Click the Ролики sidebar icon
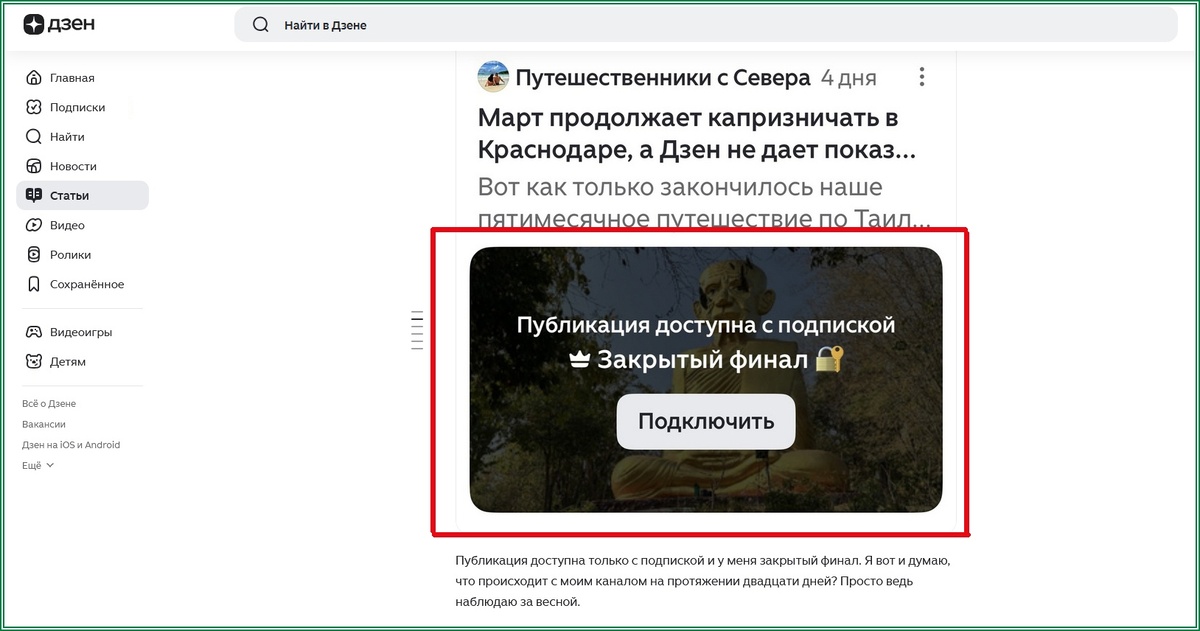 point(33,254)
